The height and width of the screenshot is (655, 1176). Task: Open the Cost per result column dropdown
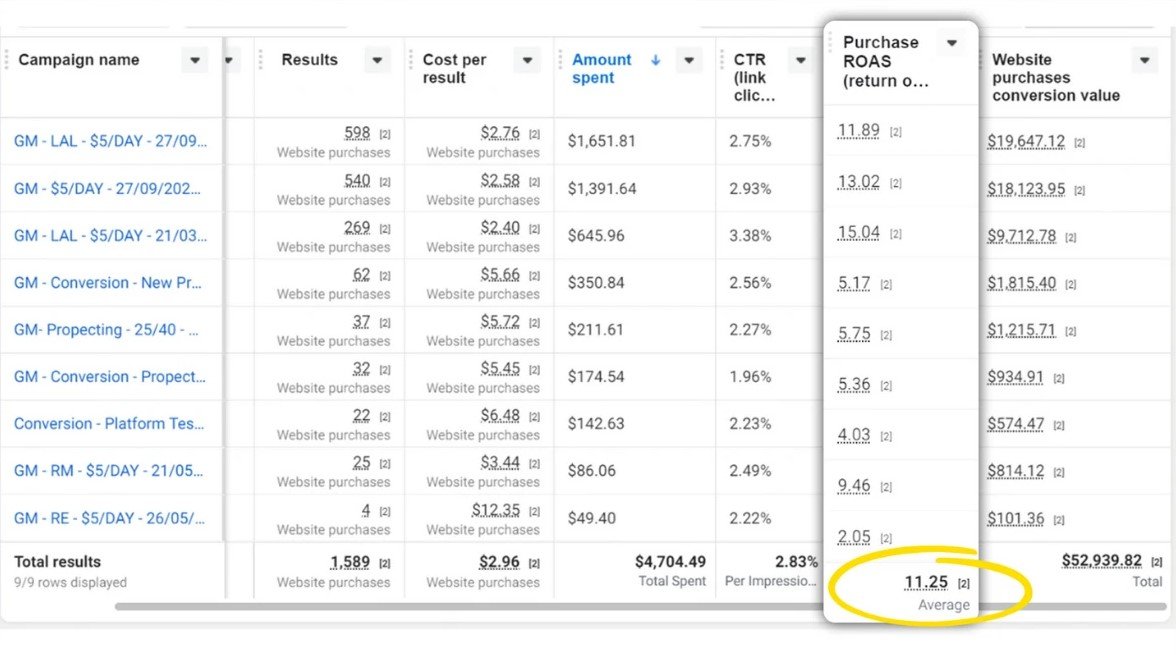tap(527, 60)
